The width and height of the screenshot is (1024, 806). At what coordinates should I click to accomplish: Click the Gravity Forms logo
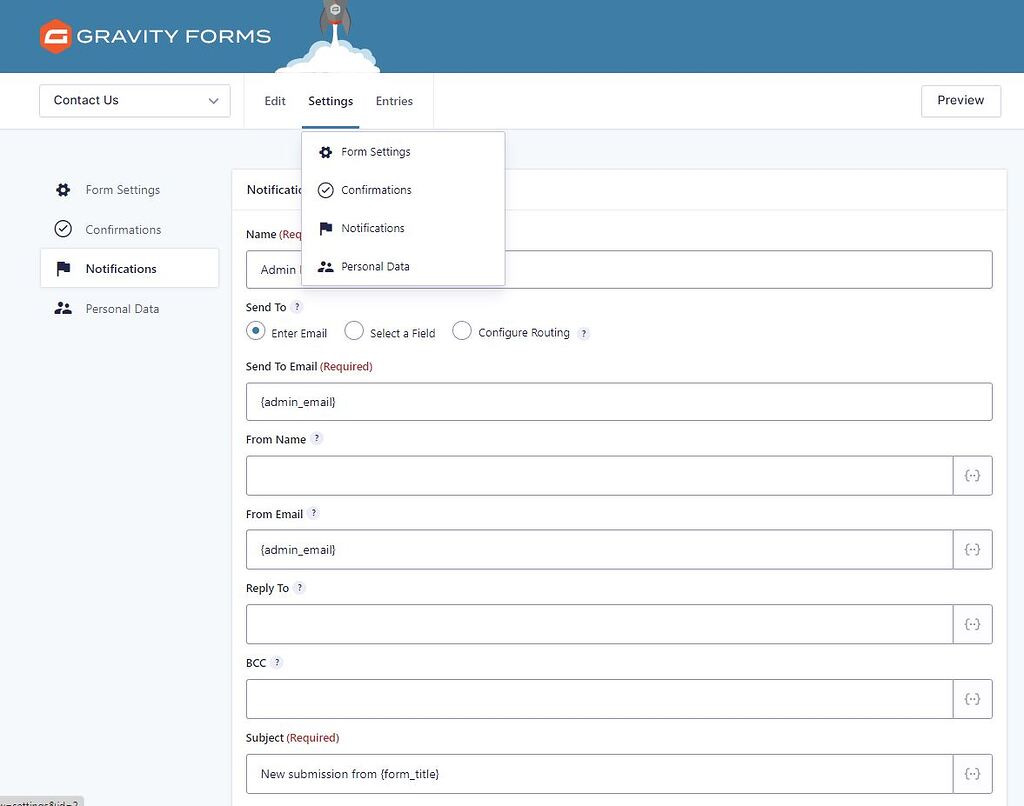point(155,35)
